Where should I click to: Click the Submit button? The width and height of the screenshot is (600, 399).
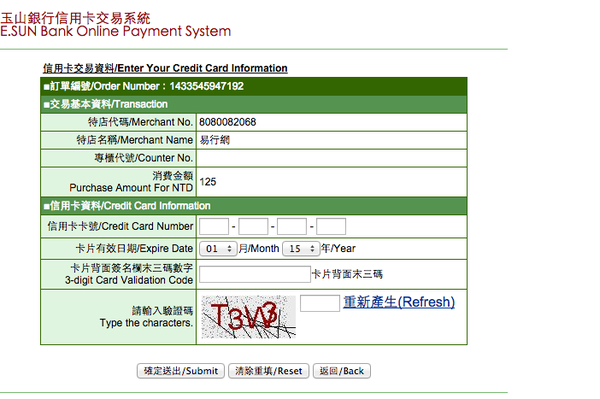coord(181,371)
